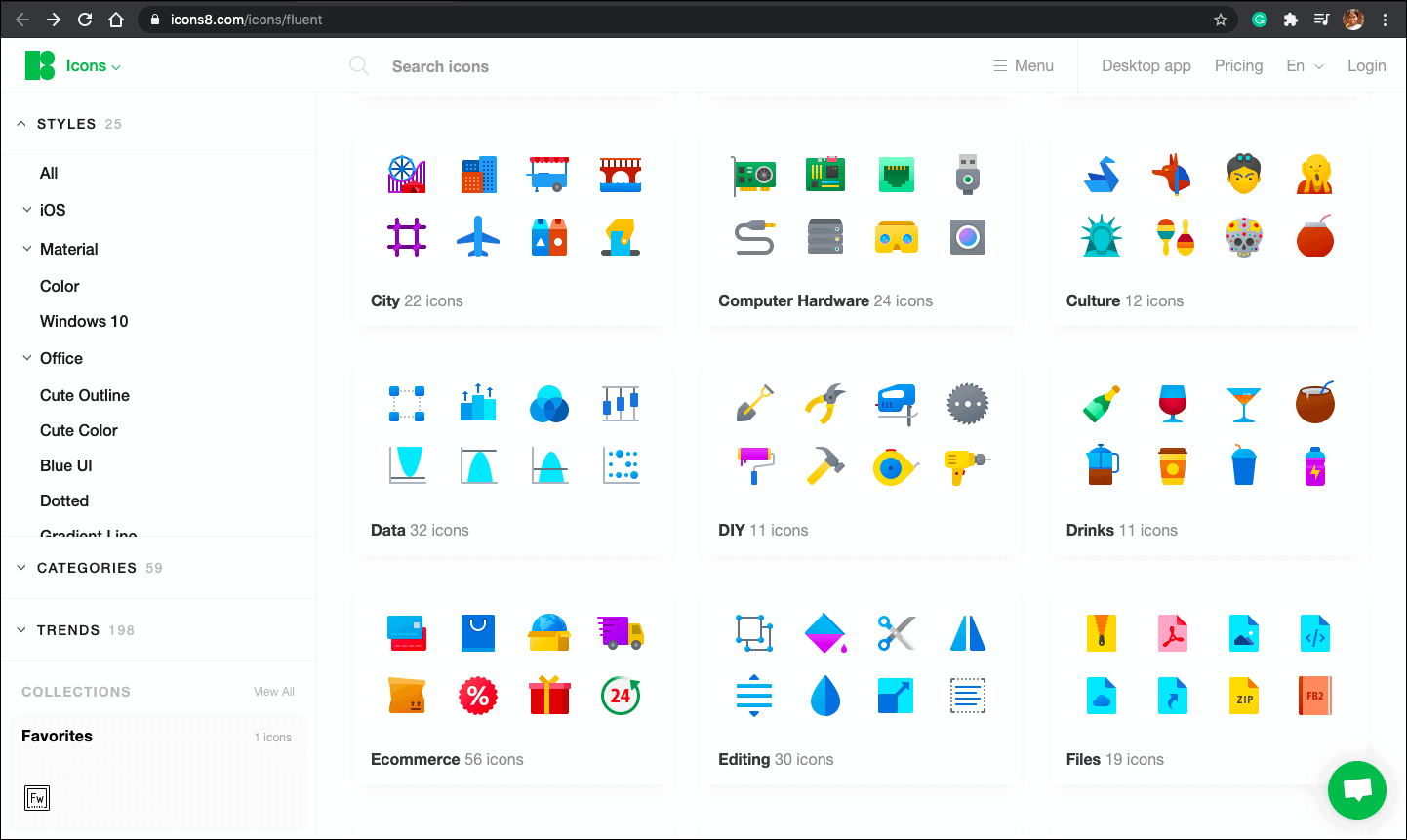Click the wine glass icon under Drinks
This screenshot has width=1407, height=840.
tap(1173, 403)
